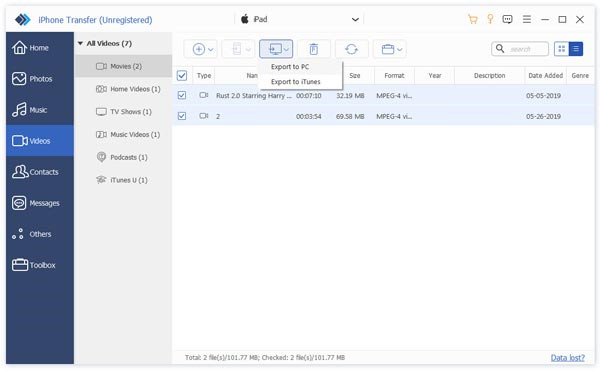The height and width of the screenshot is (370, 600).
Task: Click the register key icon
Action: click(x=490, y=19)
